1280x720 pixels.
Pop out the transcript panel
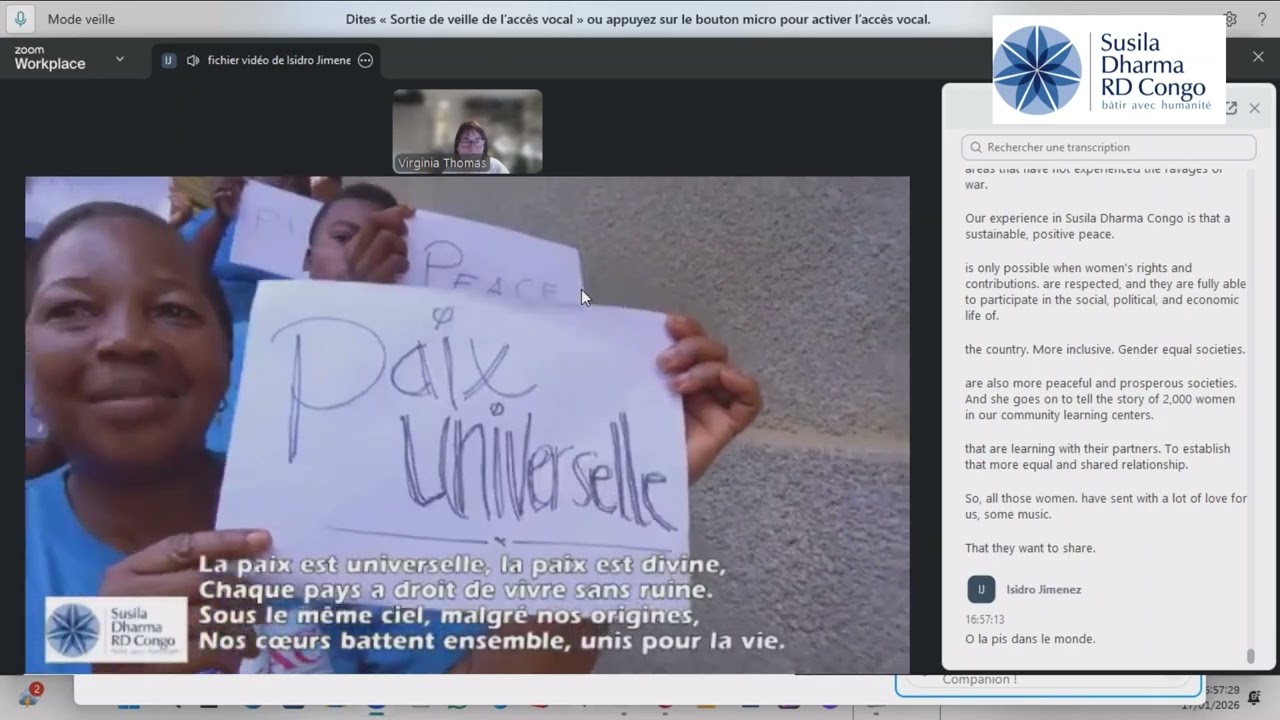pyautogui.click(x=1231, y=108)
